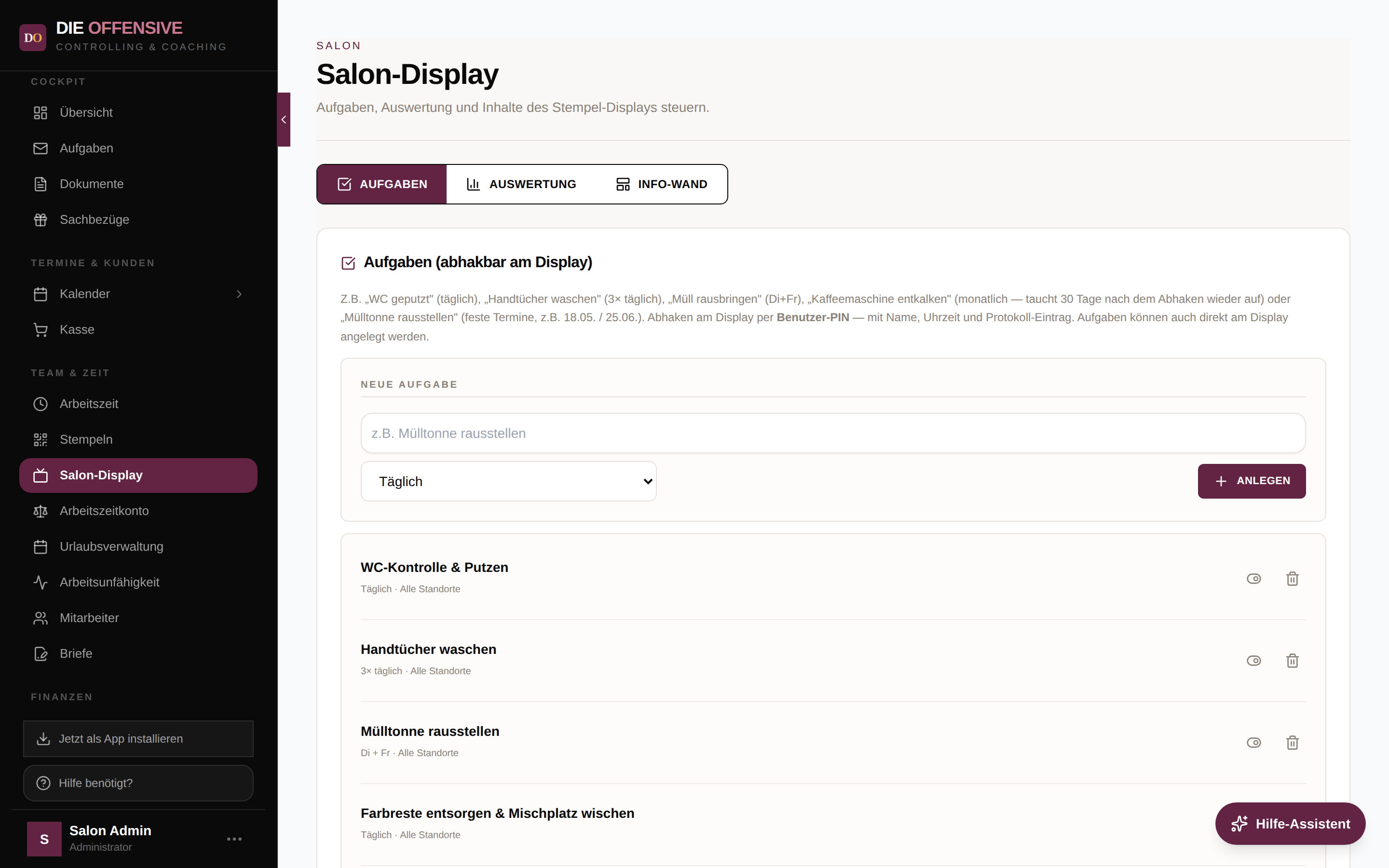
Task: Click the WC-Kontrolle & Putzen task title
Action: [x=435, y=567]
